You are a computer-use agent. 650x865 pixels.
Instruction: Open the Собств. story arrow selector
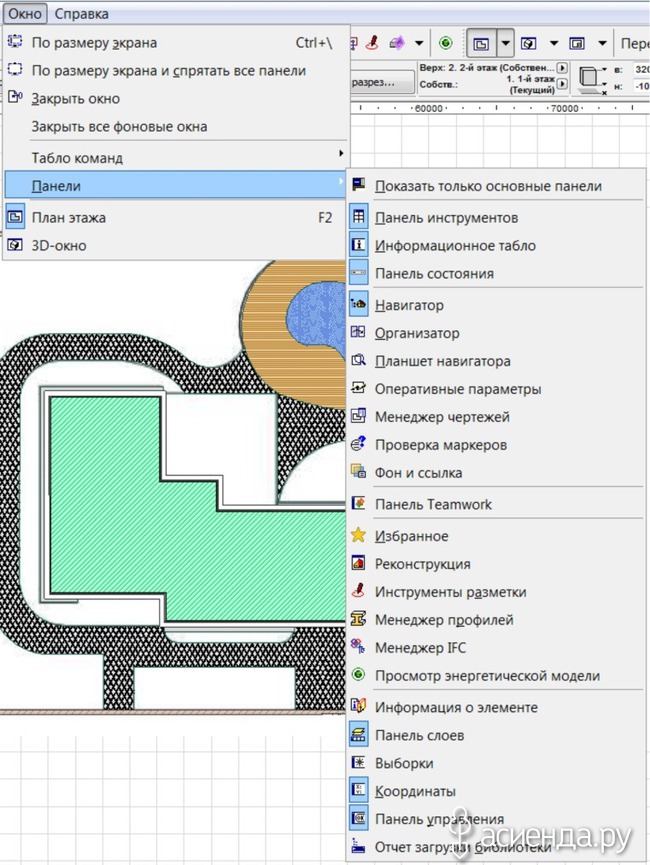pyautogui.click(x=562, y=84)
